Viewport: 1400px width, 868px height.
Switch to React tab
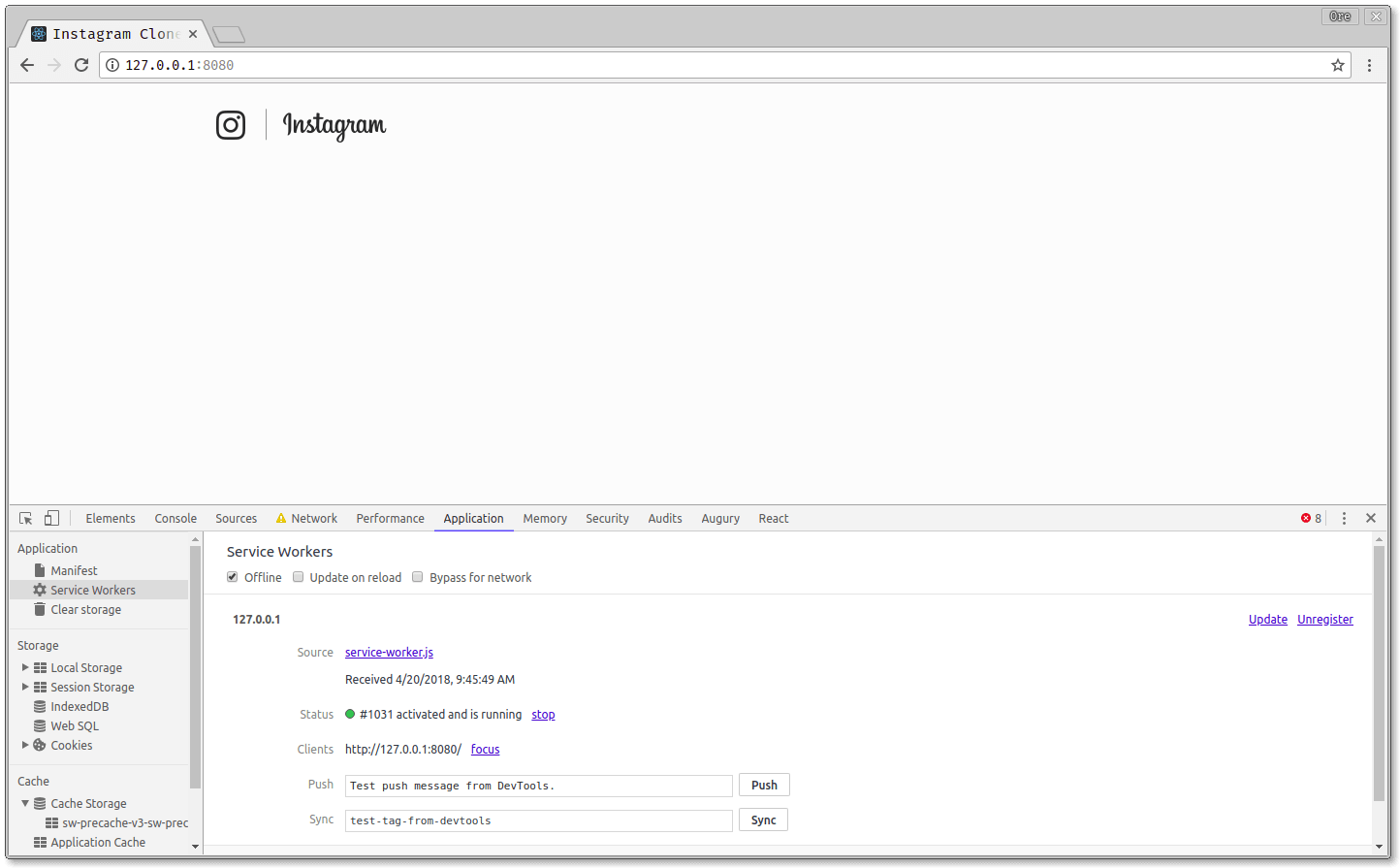pos(774,519)
